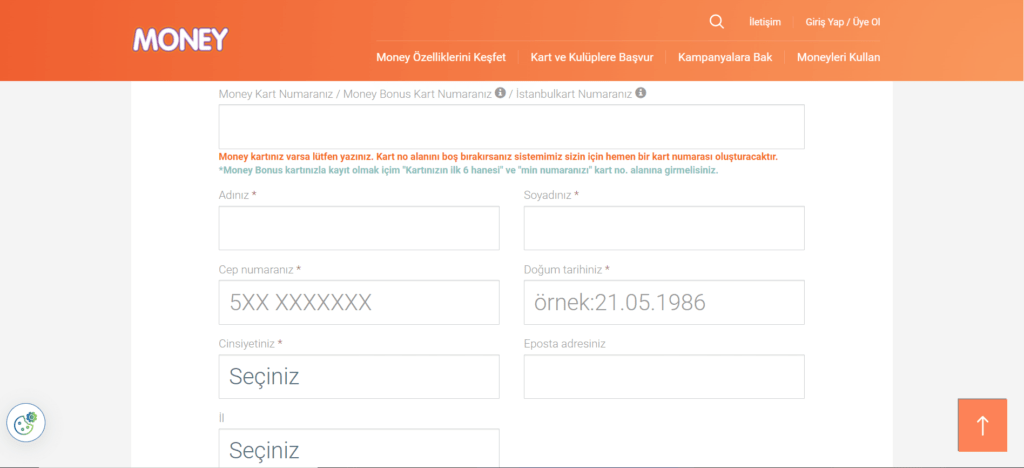
Task: Open the İletişim link
Action: 765,22
